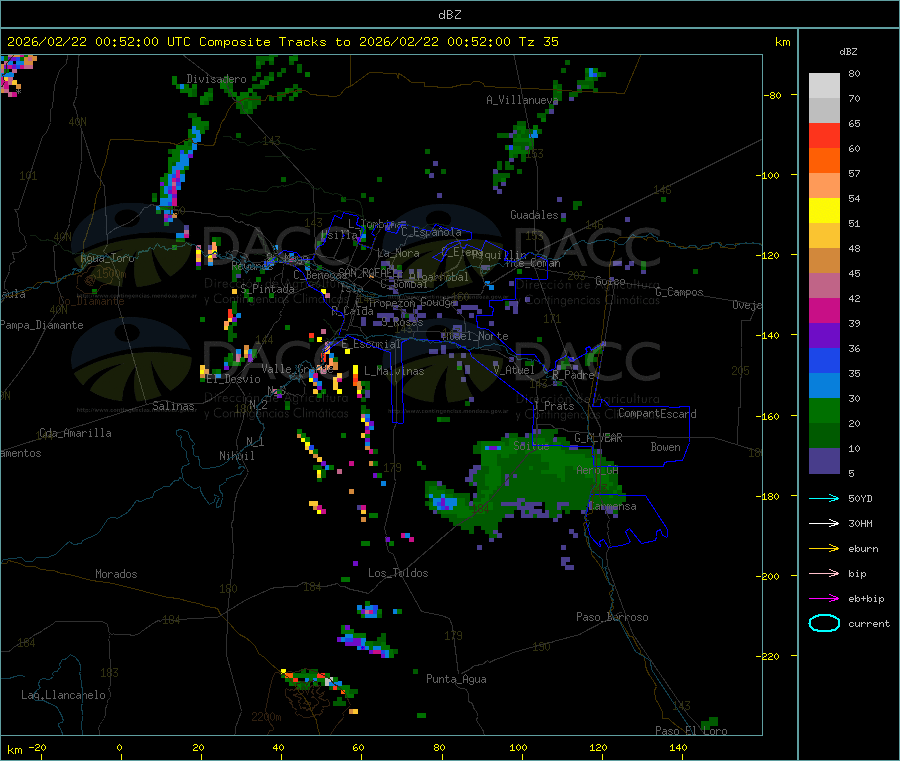Click the white 30HM arrow in the legend
Screen dimensions: 900x761
pyautogui.click(x=824, y=523)
